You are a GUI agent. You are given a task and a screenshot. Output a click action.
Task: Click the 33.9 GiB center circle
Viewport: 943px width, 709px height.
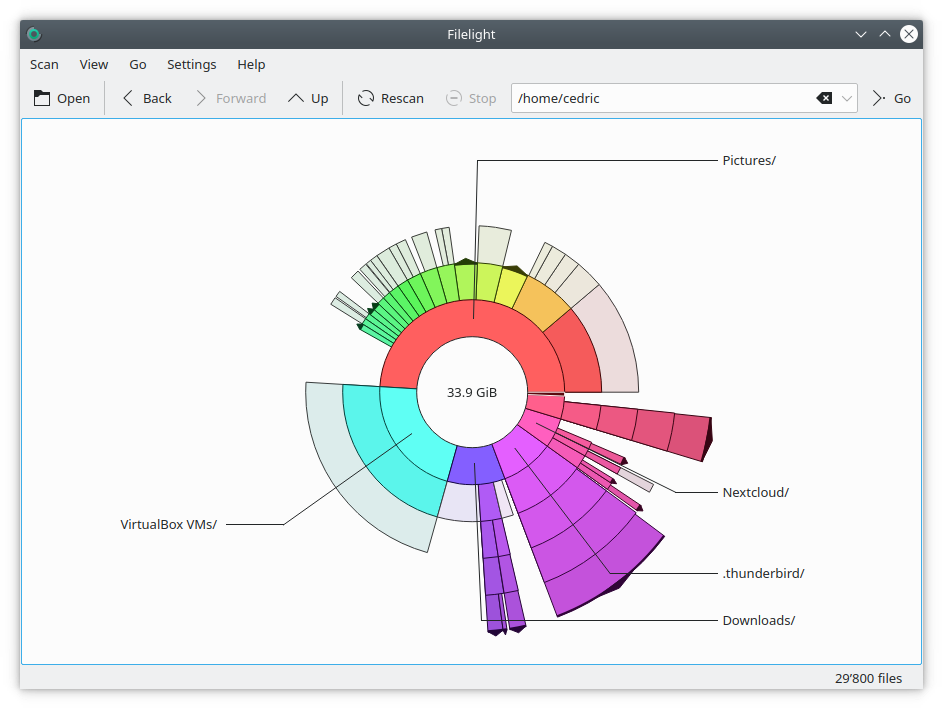point(472,392)
